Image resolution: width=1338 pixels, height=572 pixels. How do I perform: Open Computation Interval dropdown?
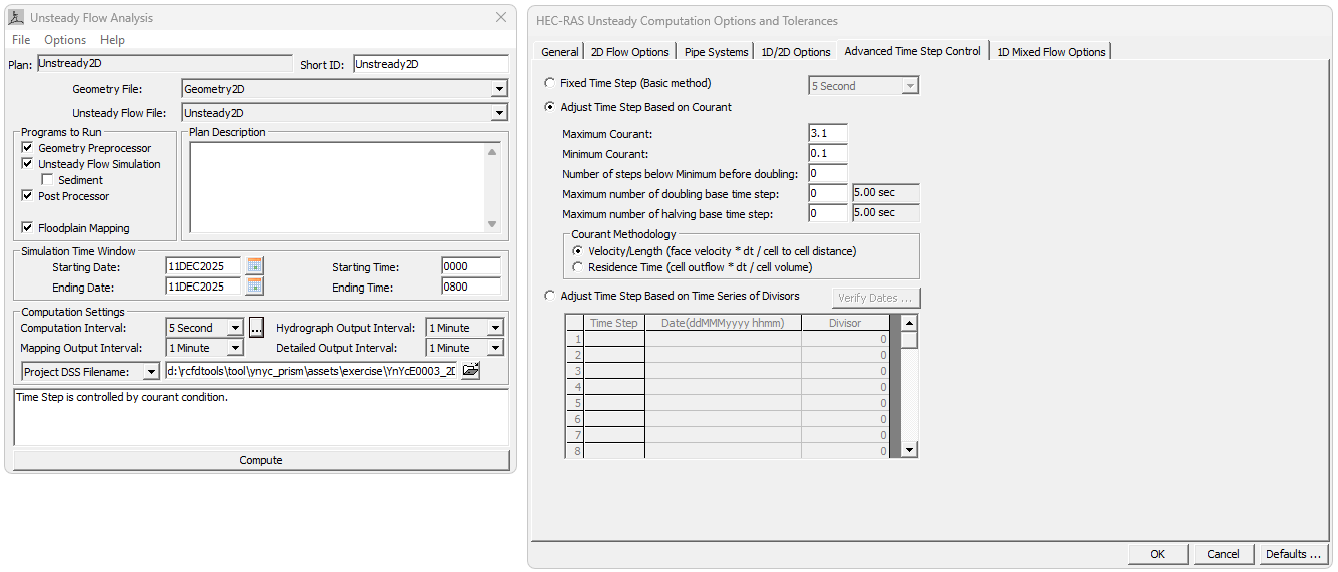coord(235,328)
